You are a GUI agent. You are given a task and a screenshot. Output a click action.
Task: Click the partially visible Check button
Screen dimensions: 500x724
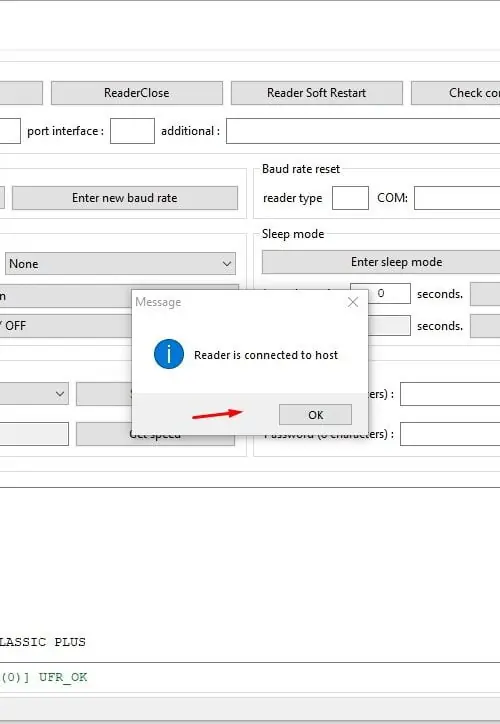(456, 93)
